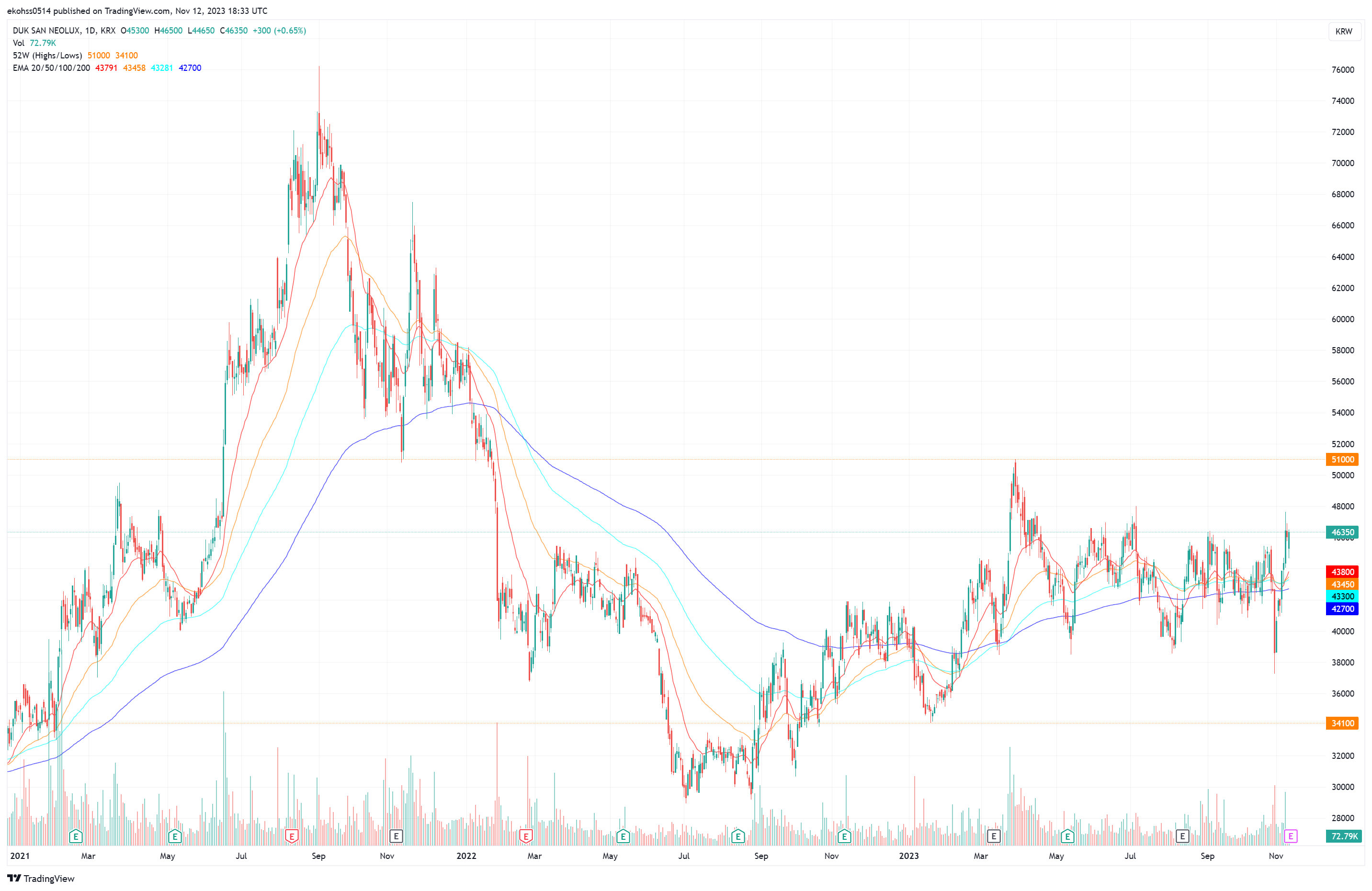Click the KRW currency button

(x=1343, y=31)
